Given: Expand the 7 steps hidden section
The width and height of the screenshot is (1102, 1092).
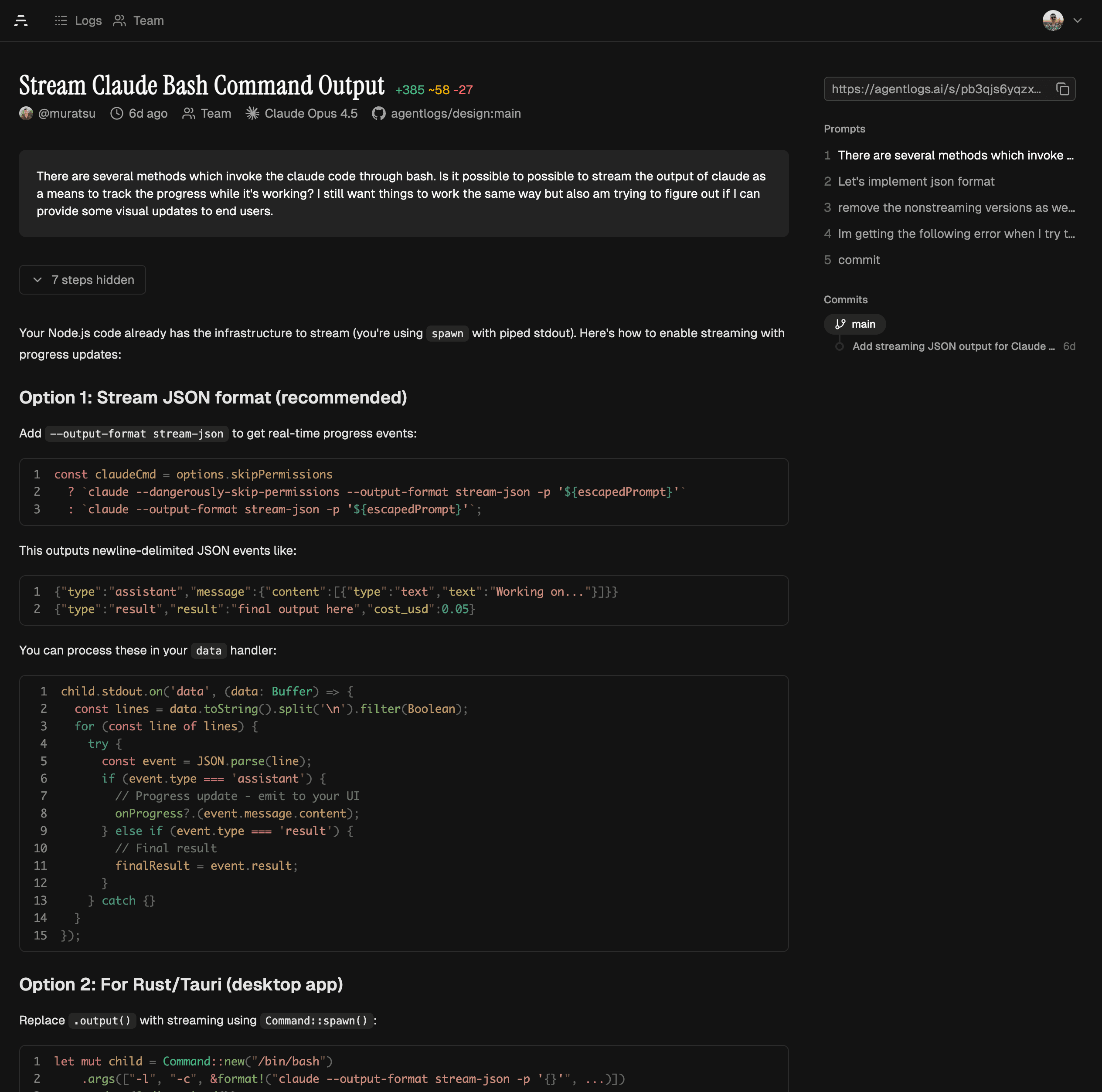Looking at the screenshot, I should (83, 280).
